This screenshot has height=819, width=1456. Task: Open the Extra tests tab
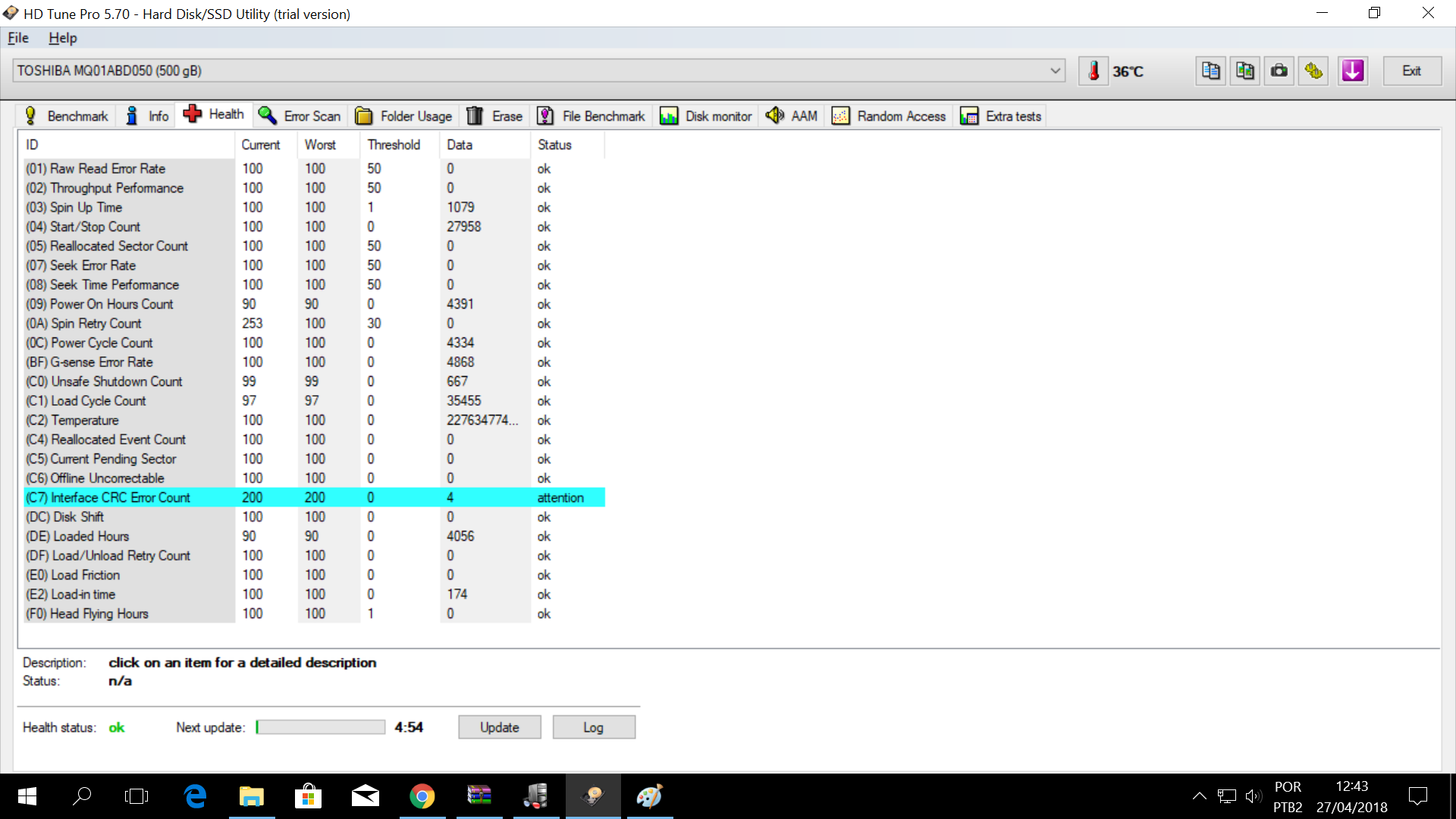[1001, 116]
